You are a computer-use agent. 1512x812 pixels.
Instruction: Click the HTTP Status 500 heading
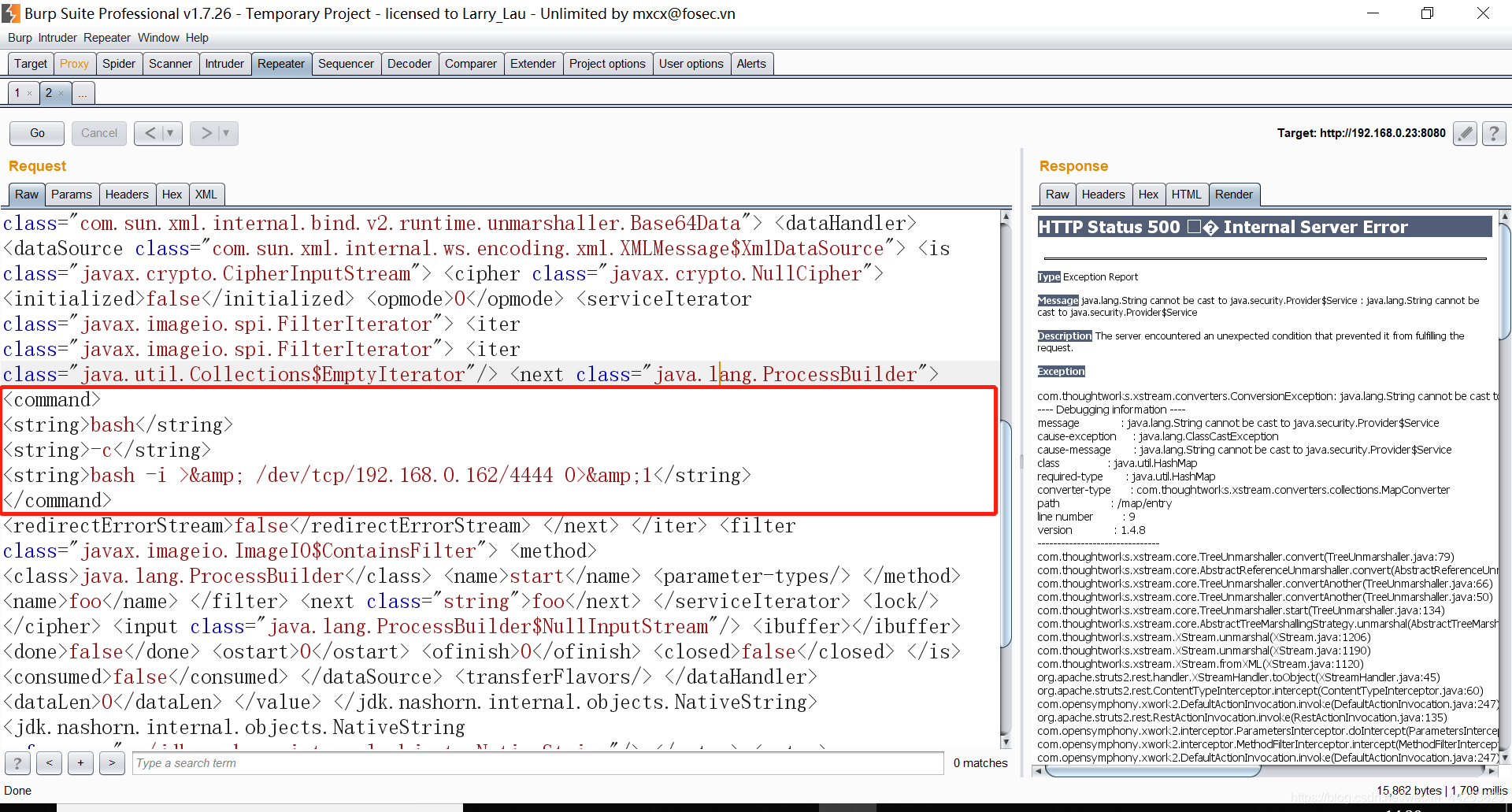[1265, 227]
